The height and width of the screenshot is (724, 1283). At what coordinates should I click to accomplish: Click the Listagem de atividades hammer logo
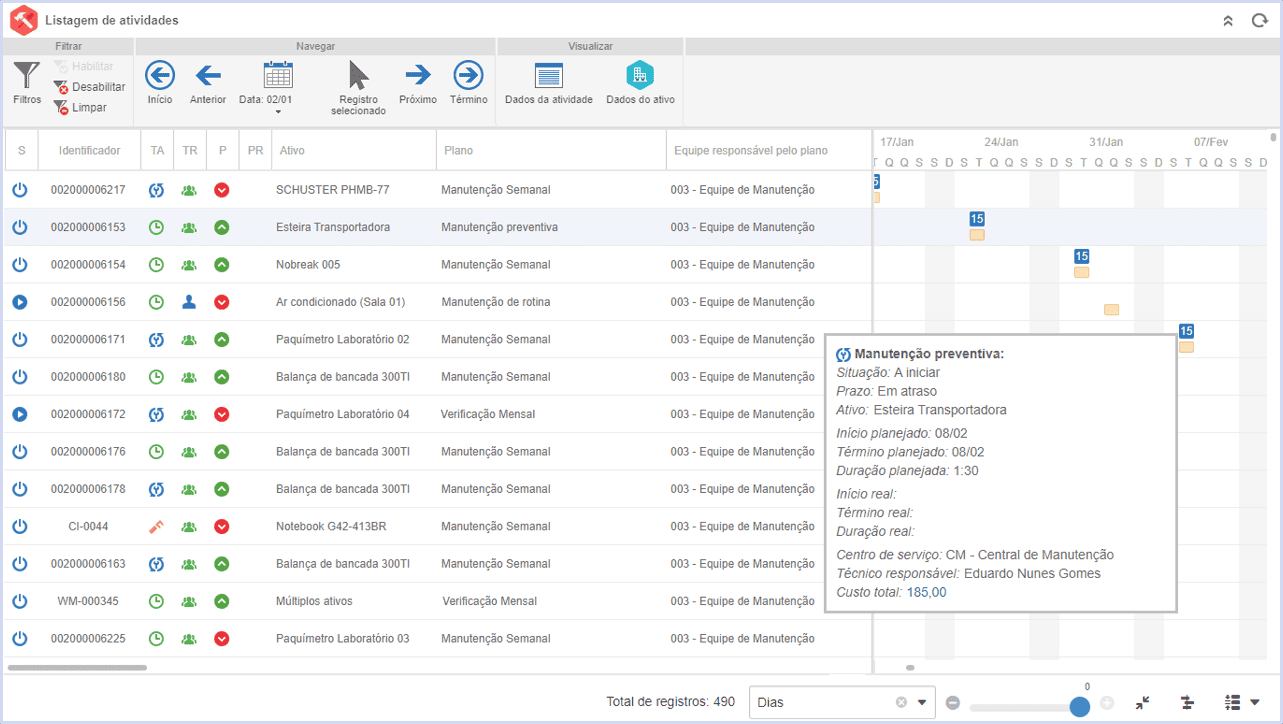[x=23, y=20]
